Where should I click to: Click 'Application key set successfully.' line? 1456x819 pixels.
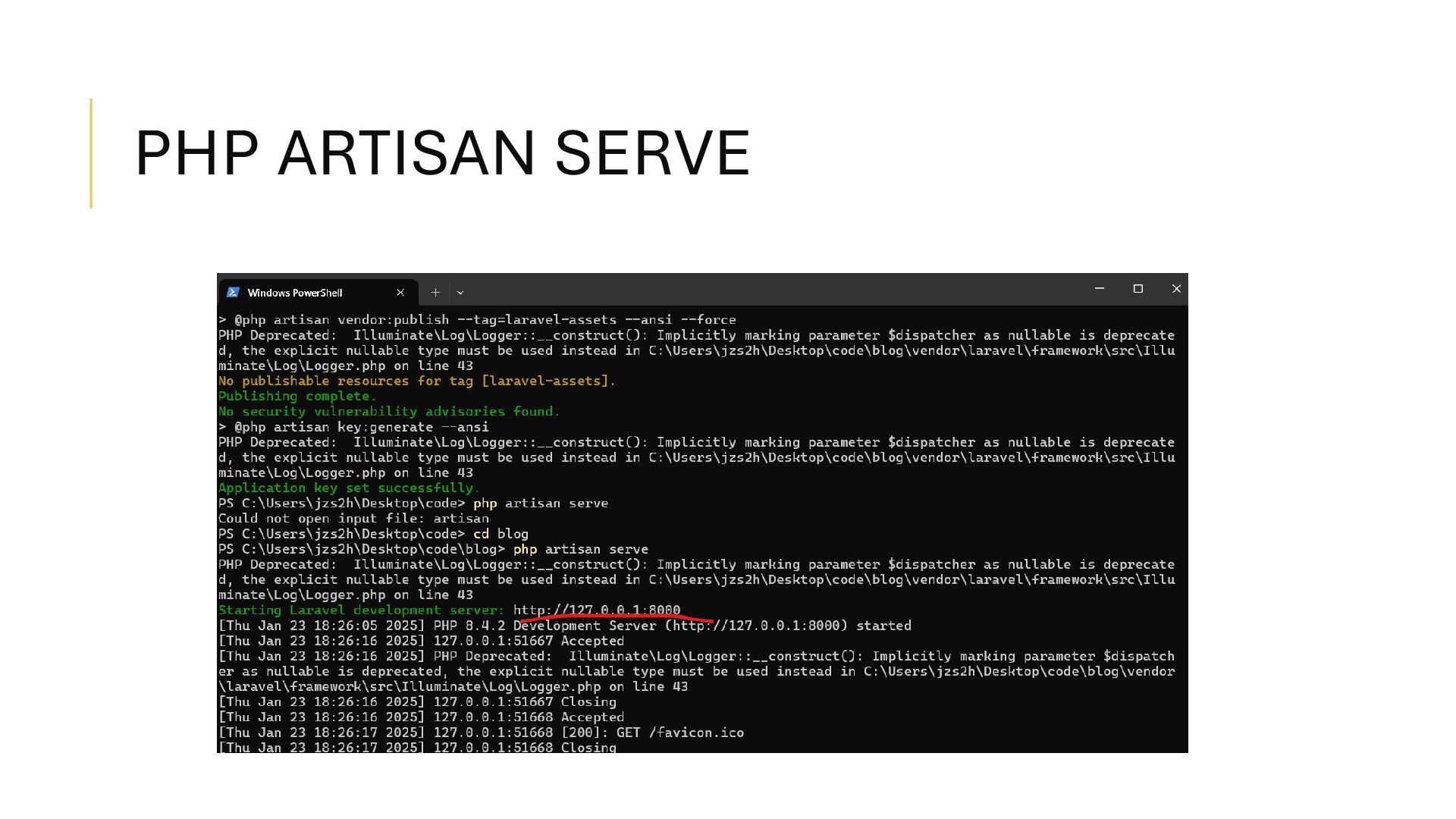tap(350, 488)
